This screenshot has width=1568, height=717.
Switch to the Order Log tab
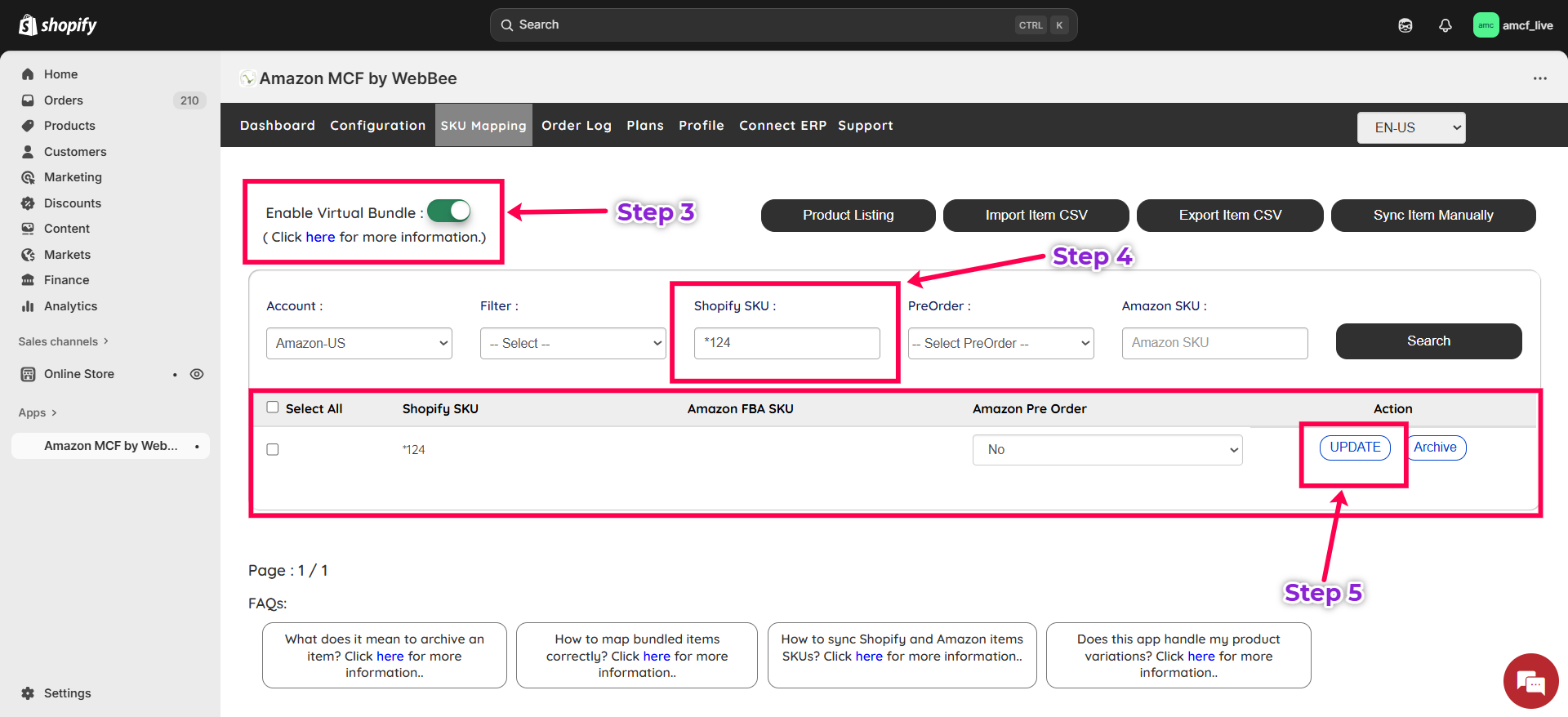click(x=576, y=126)
